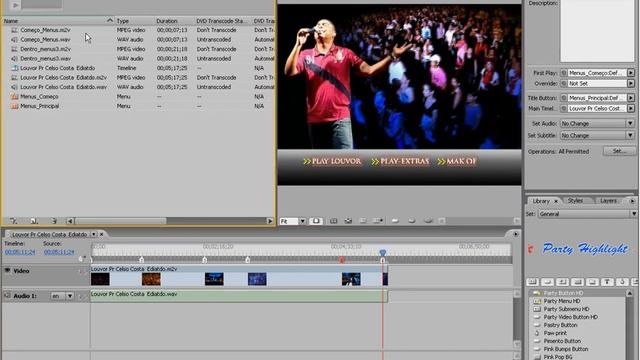Click the red chapter marker on timeline
The height and width of the screenshot is (360, 640).
click(342, 260)
